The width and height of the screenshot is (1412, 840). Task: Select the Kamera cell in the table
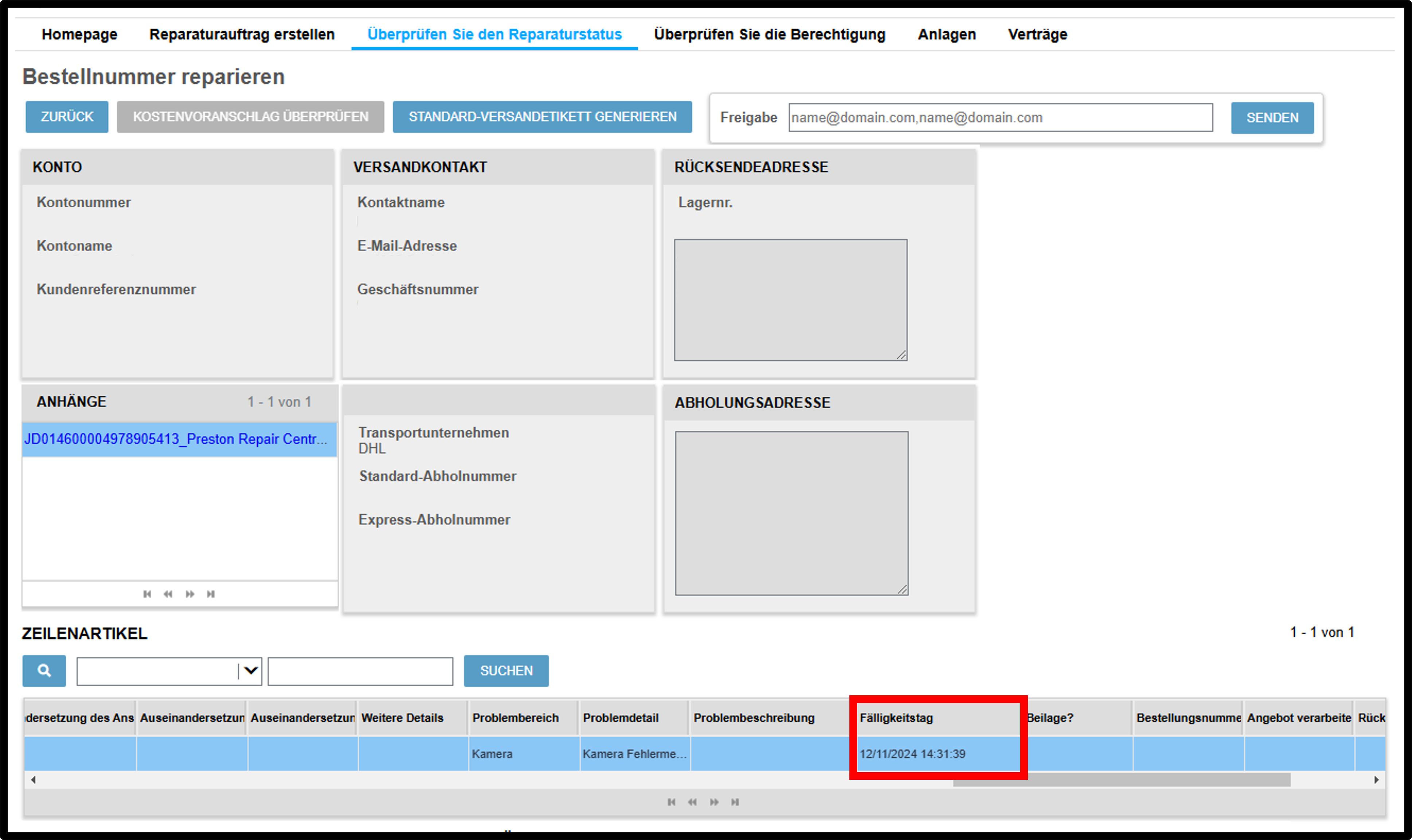pos(524,754)
